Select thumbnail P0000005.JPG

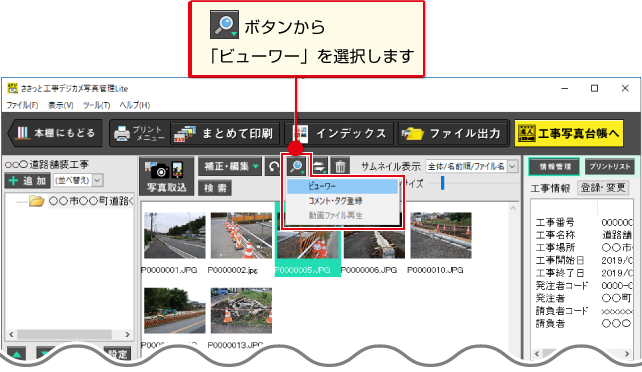tap(308, 245)
